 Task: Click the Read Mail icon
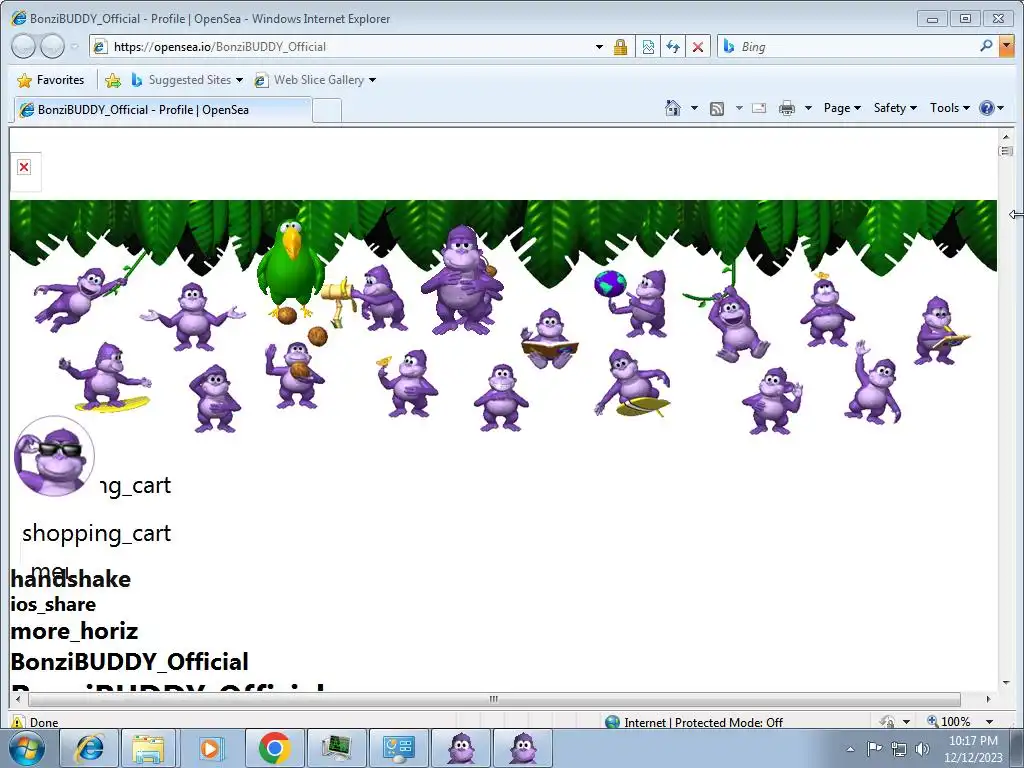pyautogui.click(x=759, y=108)
